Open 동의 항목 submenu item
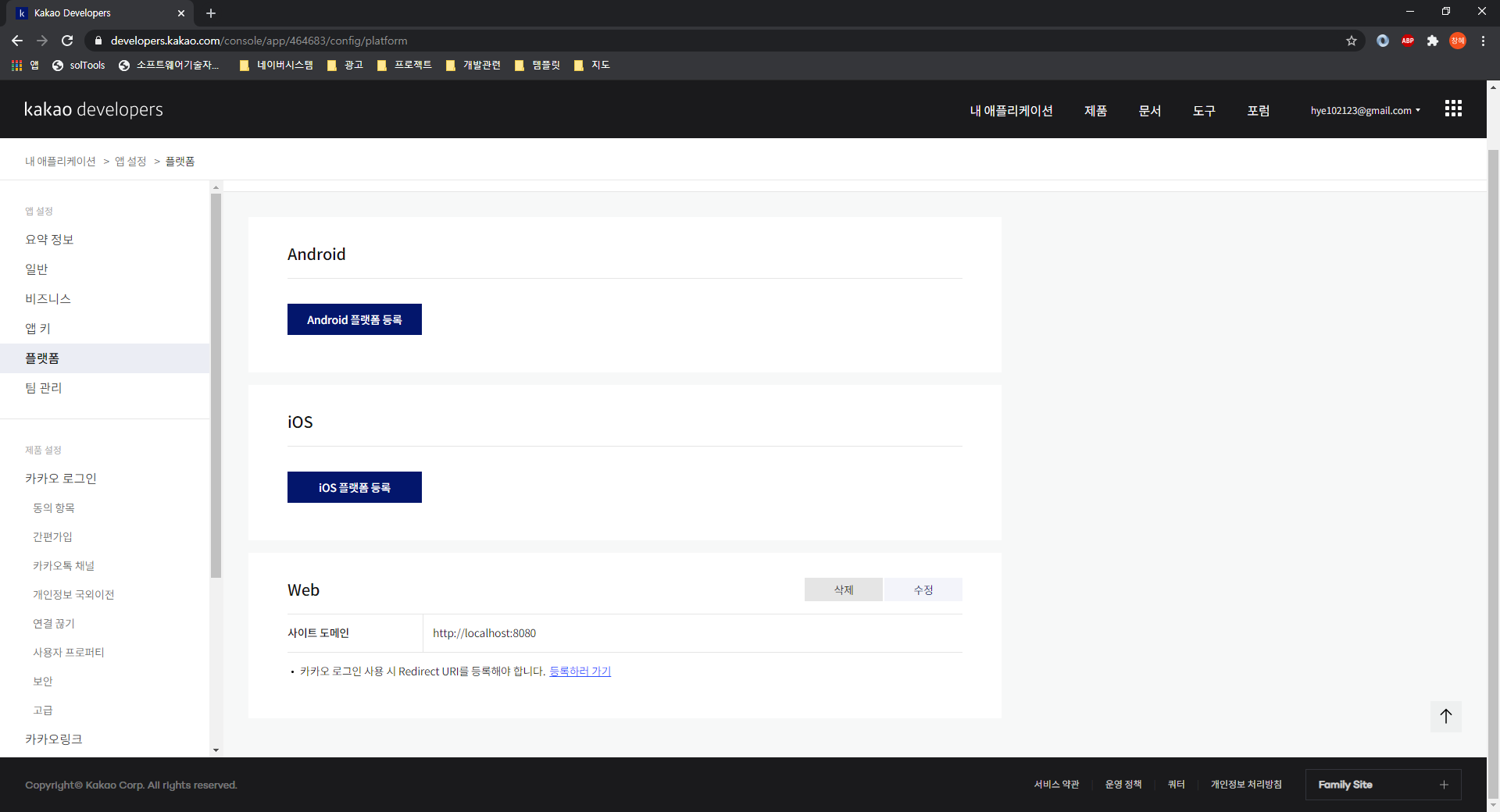 [x=53, y=507]
